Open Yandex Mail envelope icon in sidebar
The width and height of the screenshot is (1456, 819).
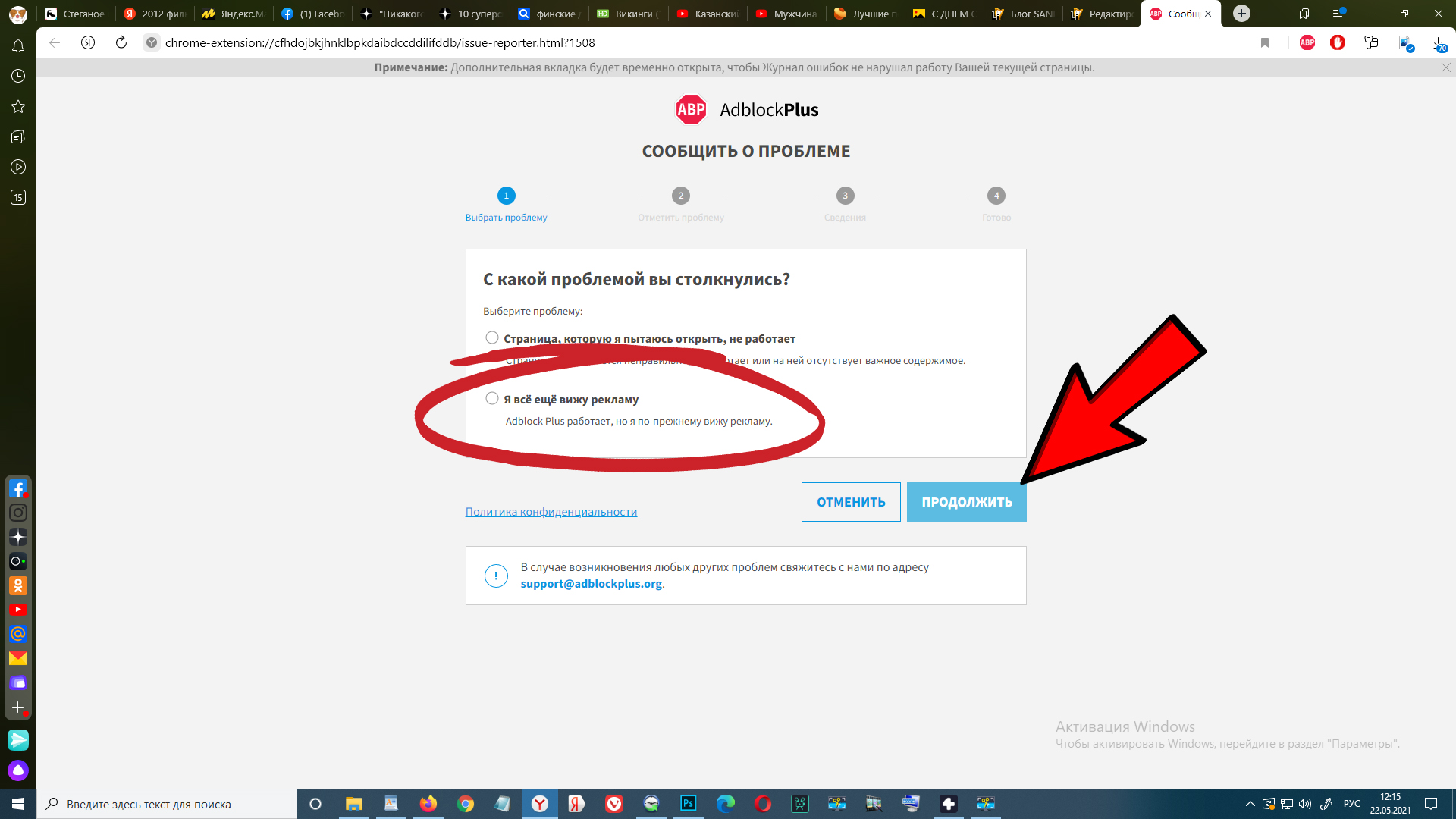18,659
